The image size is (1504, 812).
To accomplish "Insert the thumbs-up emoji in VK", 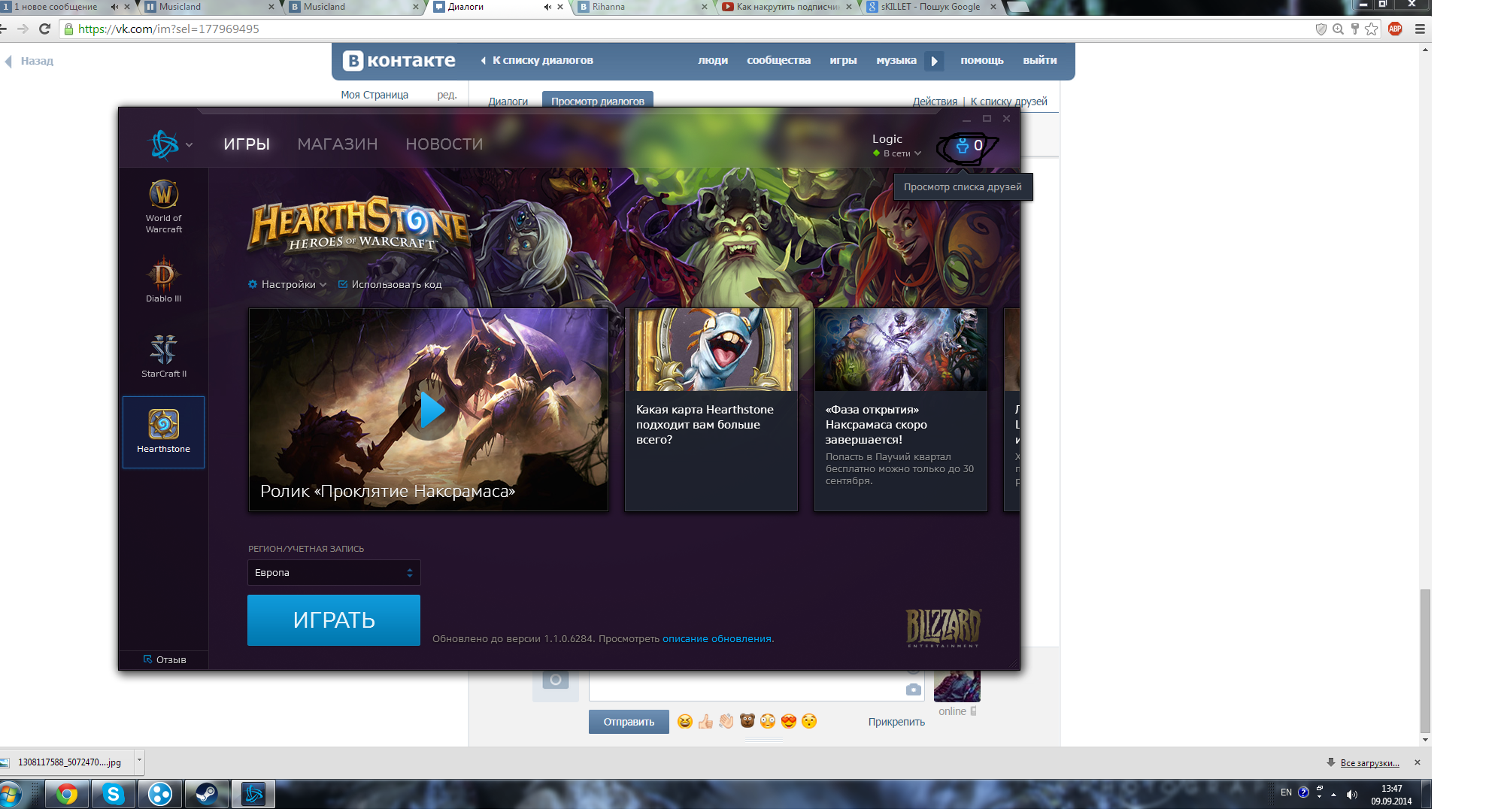I will click(x=705, y=722).
